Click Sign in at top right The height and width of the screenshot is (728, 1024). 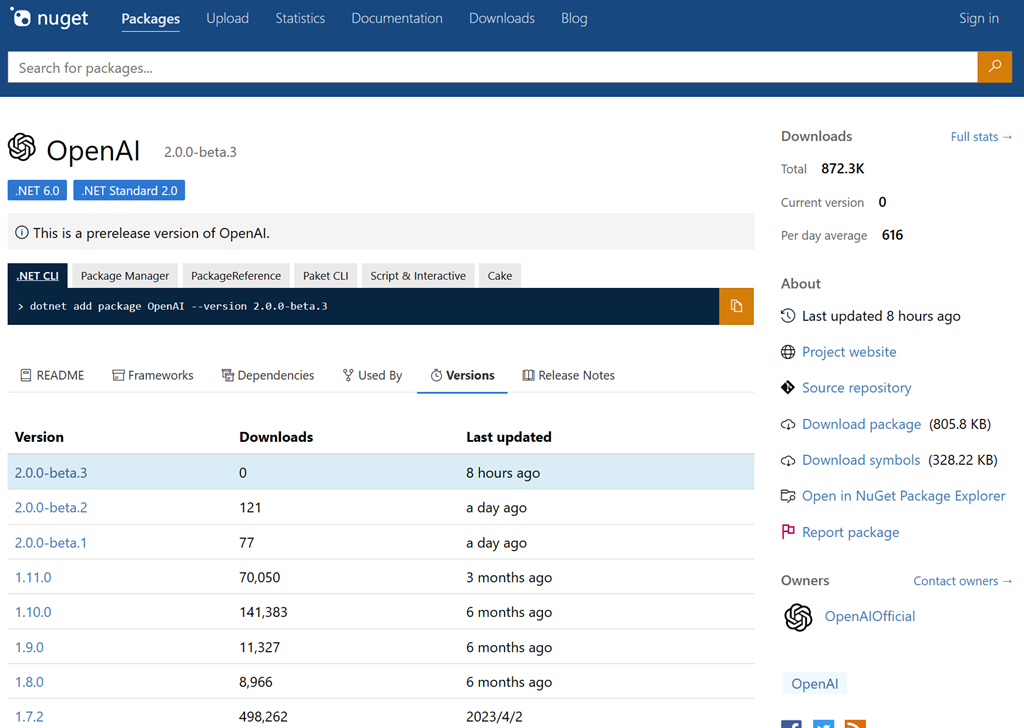[978, 18]
